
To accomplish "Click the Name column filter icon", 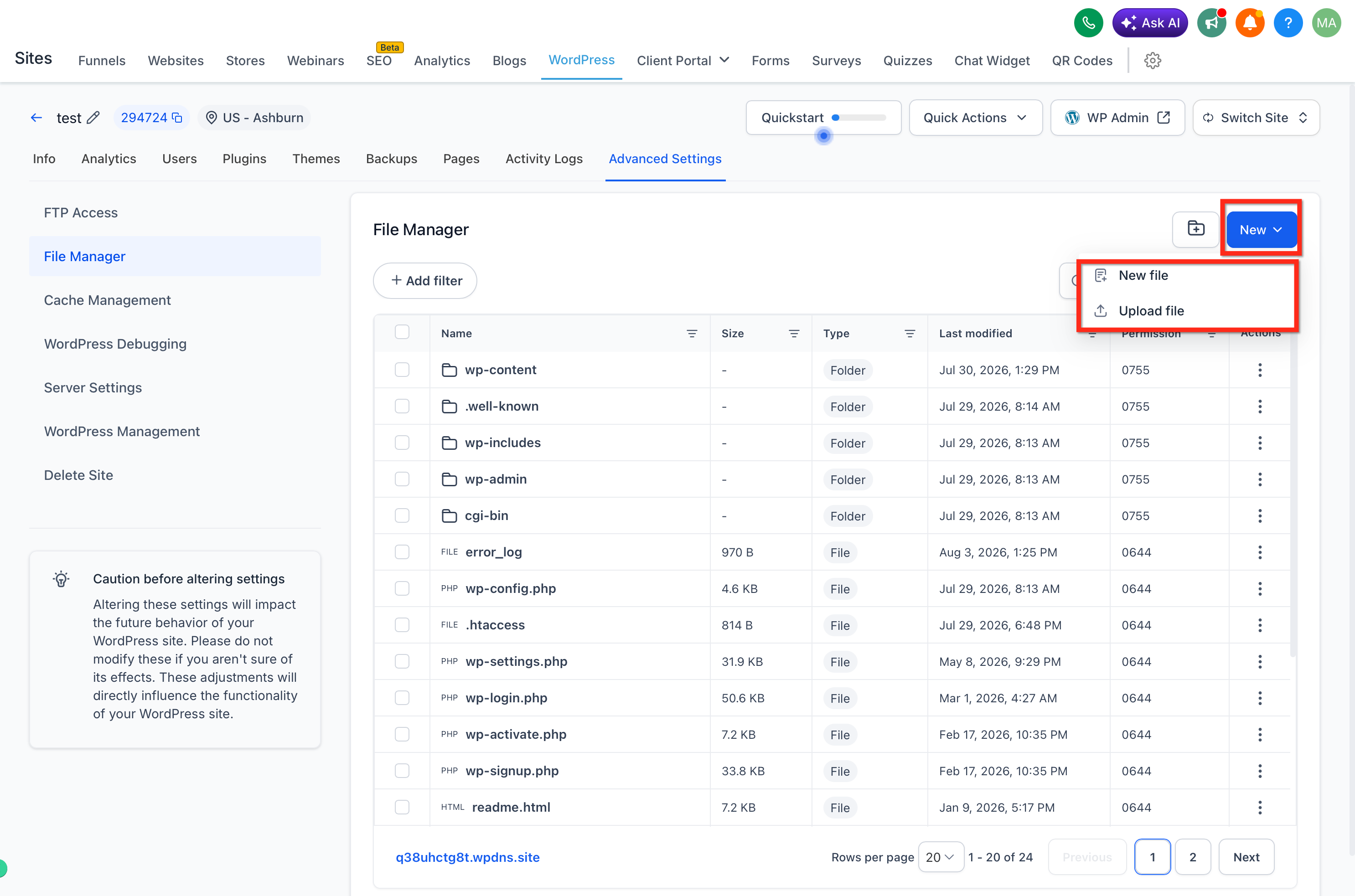I will 692,334.
